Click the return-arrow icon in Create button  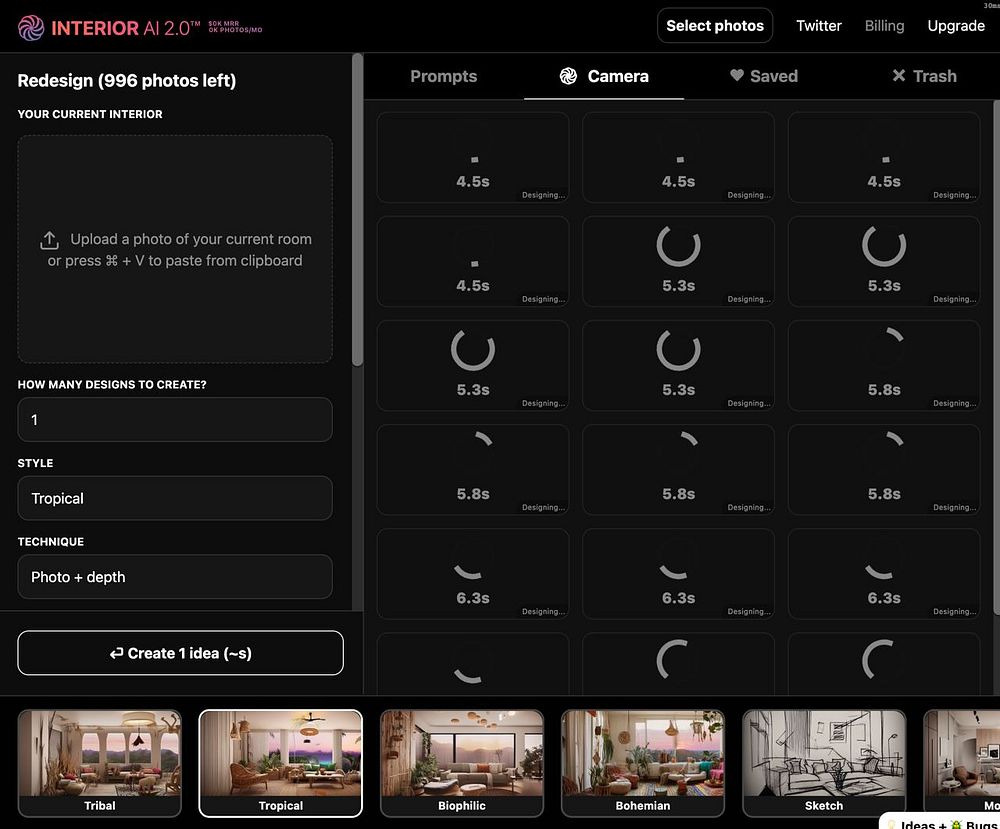coord(116,653)
